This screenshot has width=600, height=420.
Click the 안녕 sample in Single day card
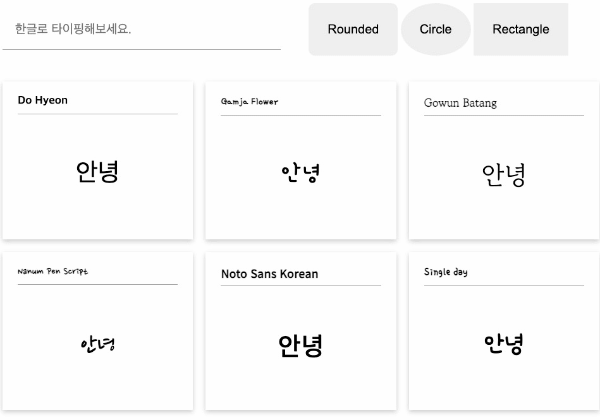click(504, 344)
